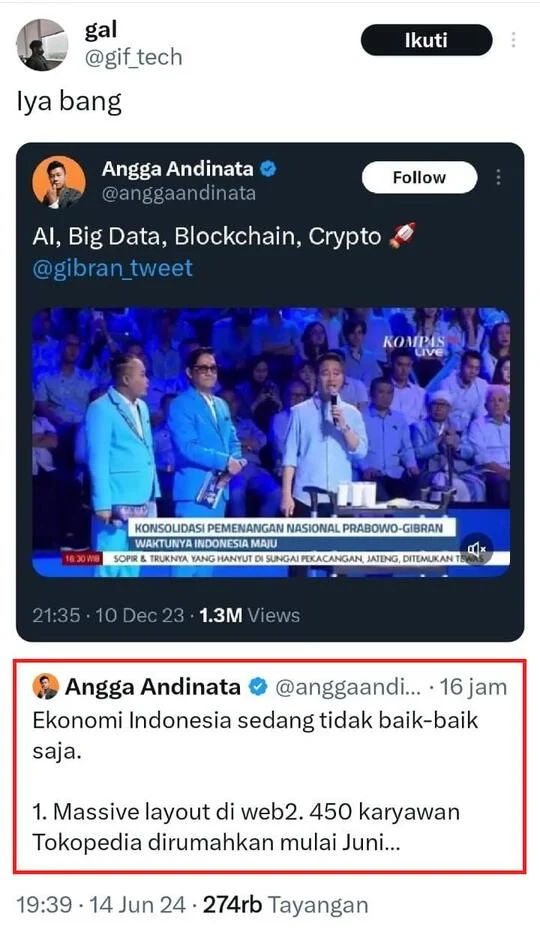
Task: Click the white Follow button
Action: click(x=419, y=178)
